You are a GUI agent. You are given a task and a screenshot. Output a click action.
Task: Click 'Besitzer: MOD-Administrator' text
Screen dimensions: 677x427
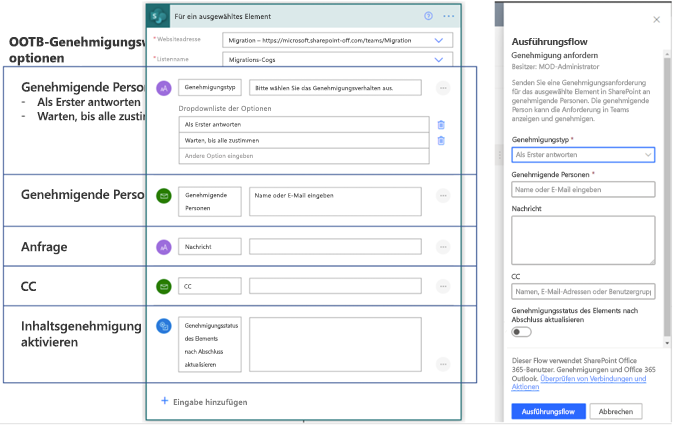[555, 66]
